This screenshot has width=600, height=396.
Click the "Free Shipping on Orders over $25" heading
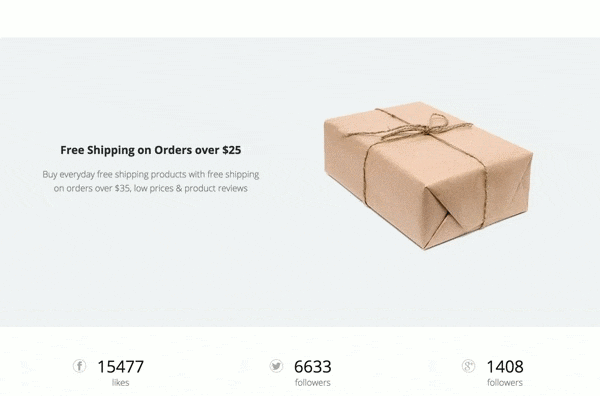151,150
